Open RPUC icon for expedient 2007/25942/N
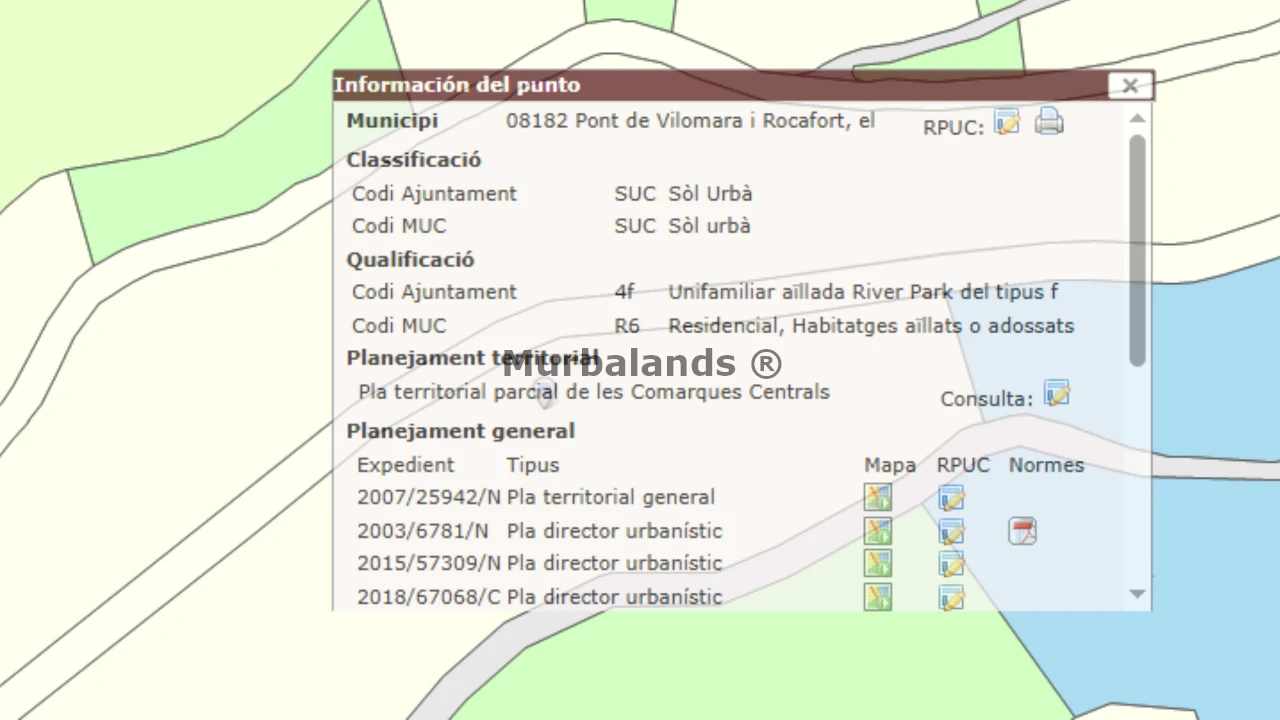 point(951,497)
